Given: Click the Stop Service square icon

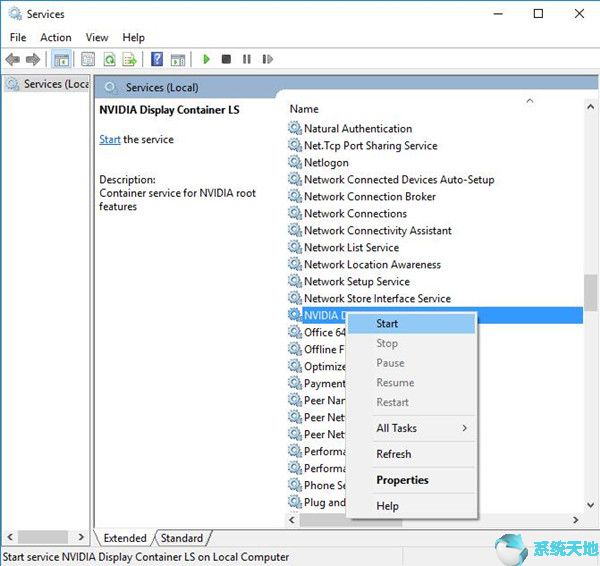Looking at the screenshot, I should (227, 60).
